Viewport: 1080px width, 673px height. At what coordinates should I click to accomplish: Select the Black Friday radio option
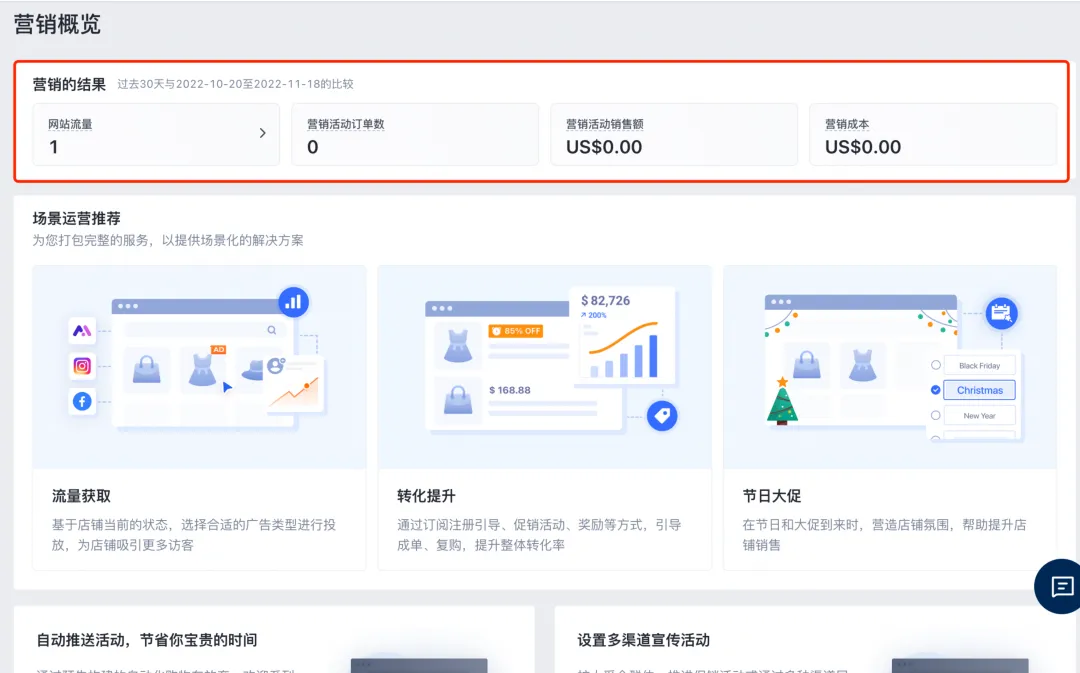click(x=935, y=365)
